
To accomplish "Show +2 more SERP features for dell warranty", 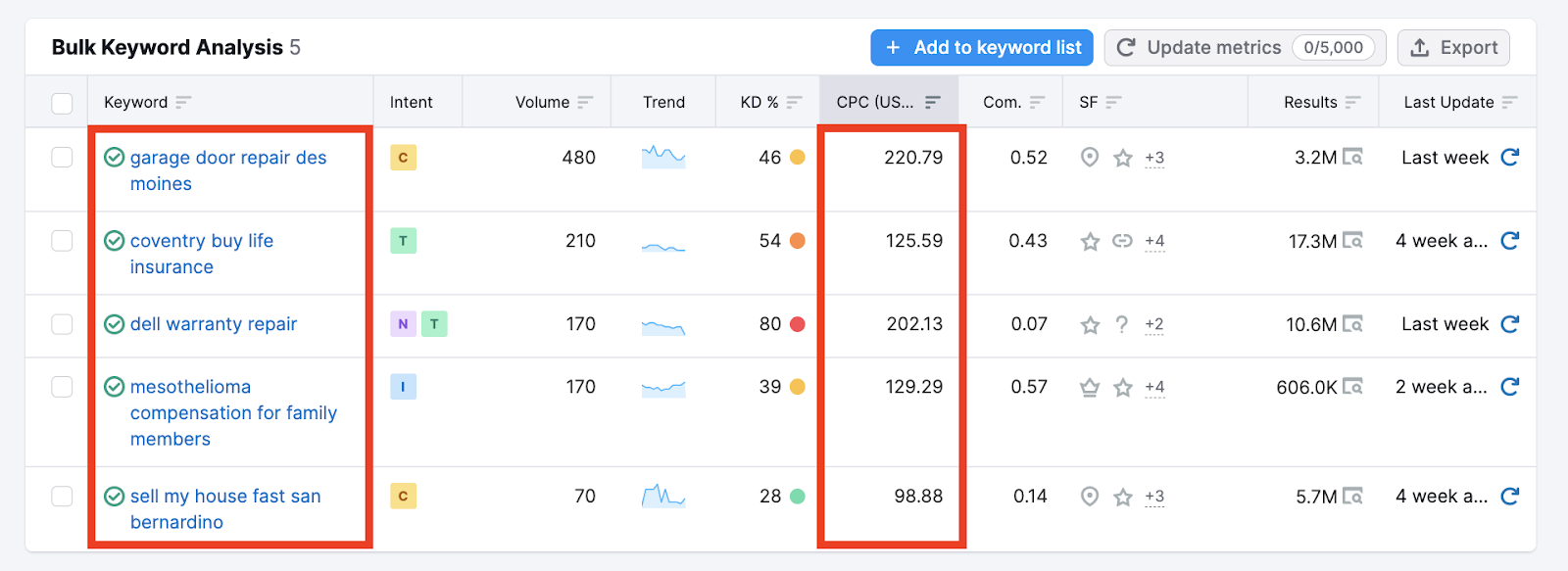I will [1154, 324].
